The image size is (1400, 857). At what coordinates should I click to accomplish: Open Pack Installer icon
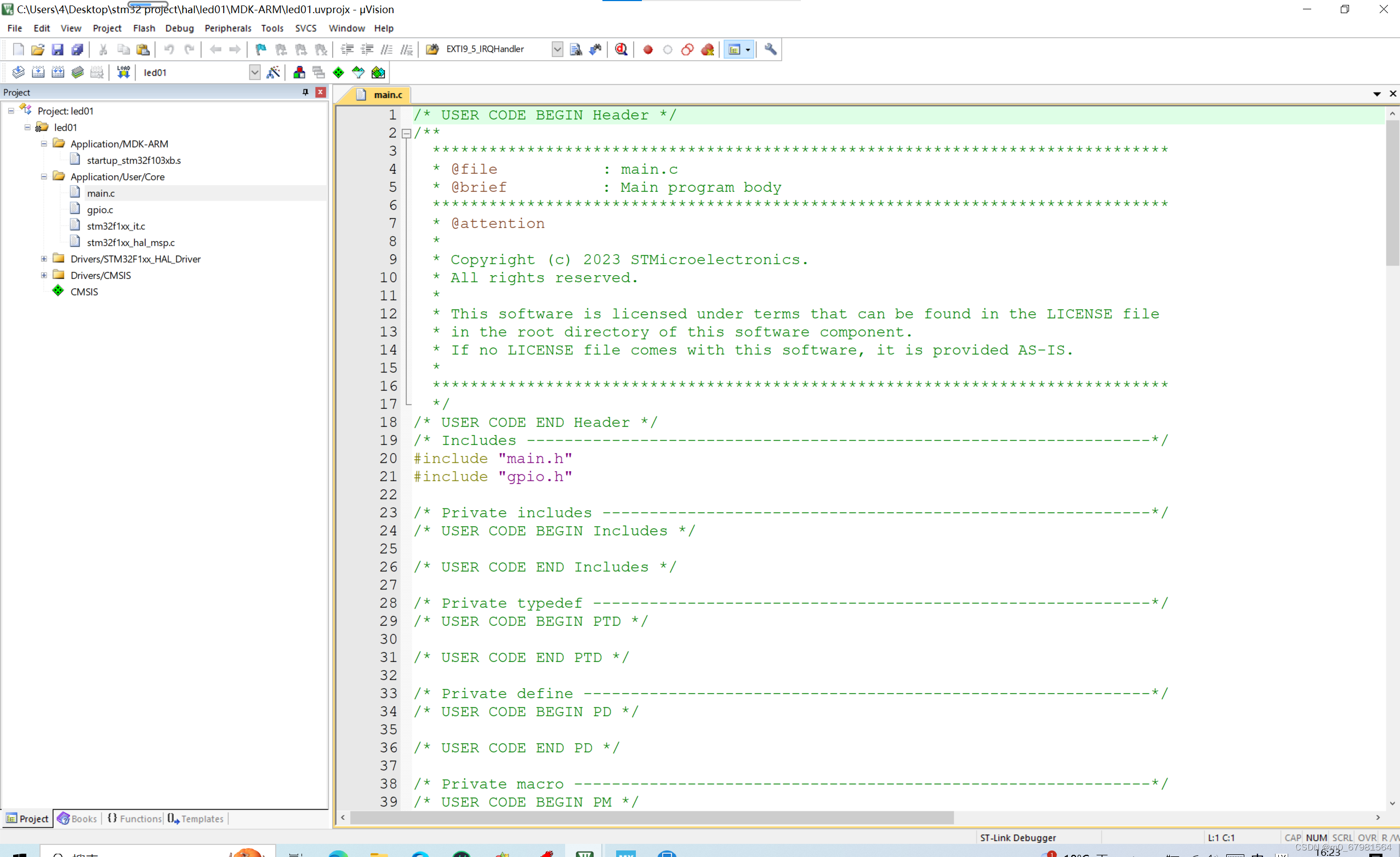click(x=378, y=72)
